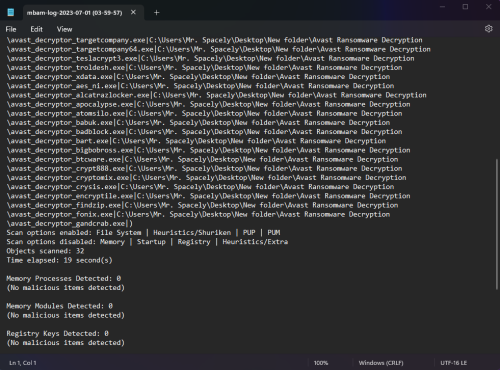The image size is (500, 370).
Task: Click the avast_decryptor_targetcompany64.exe line
Action: point(219,49)
